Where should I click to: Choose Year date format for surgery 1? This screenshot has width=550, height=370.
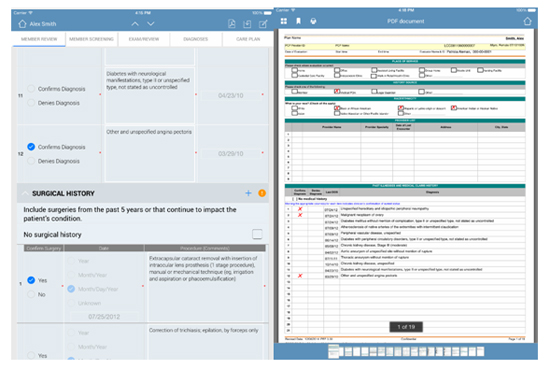click(71, 261)
